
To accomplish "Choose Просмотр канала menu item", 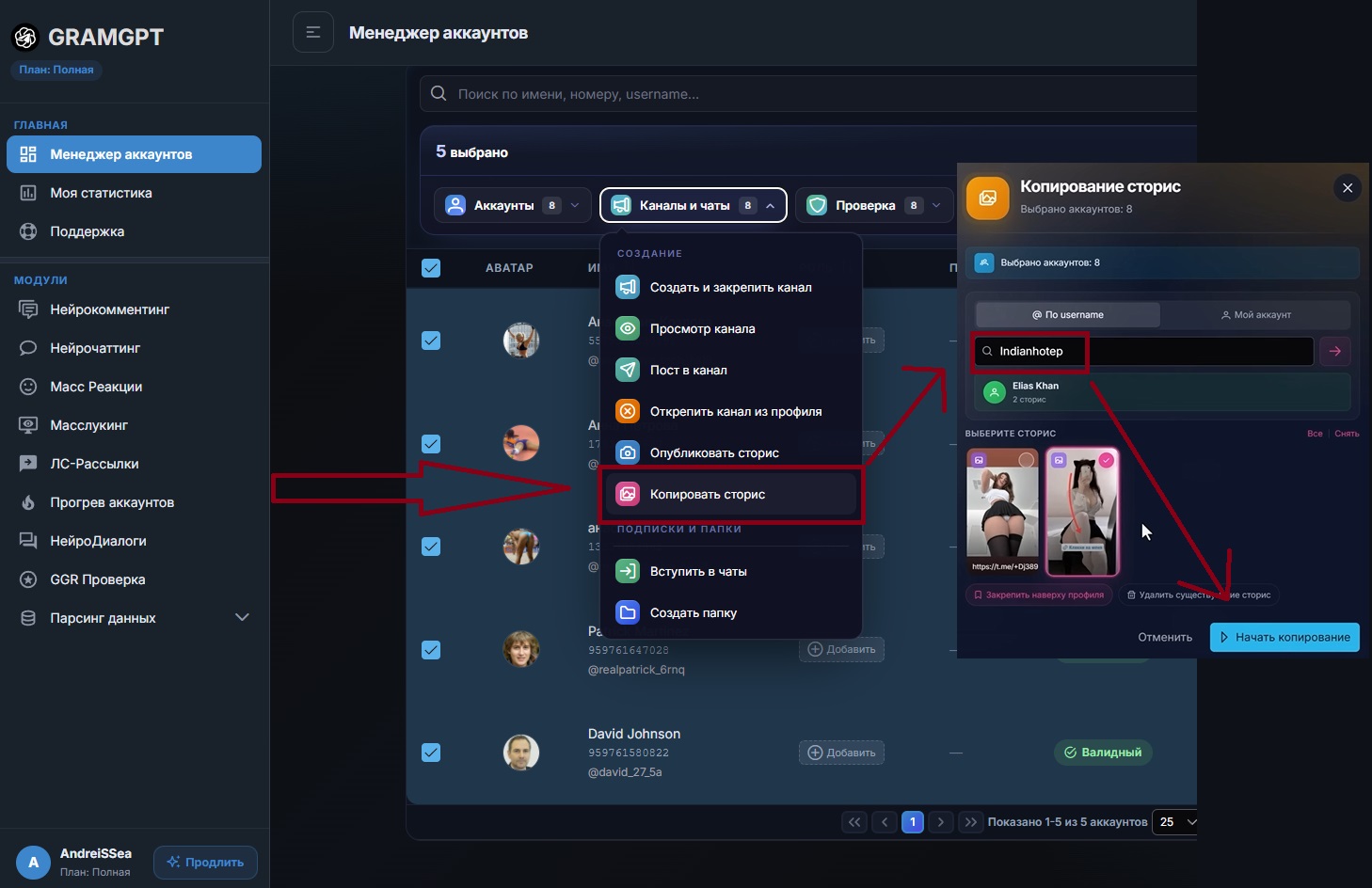I will (731, 329).
